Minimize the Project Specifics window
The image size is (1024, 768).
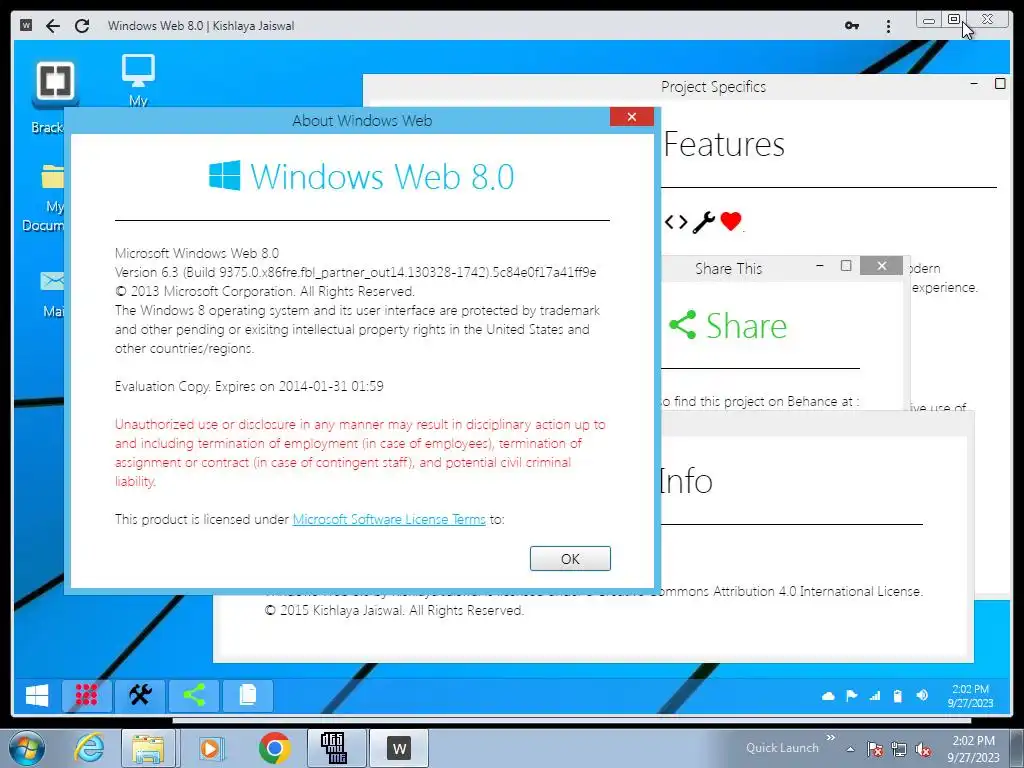click(x=974, y=84)
